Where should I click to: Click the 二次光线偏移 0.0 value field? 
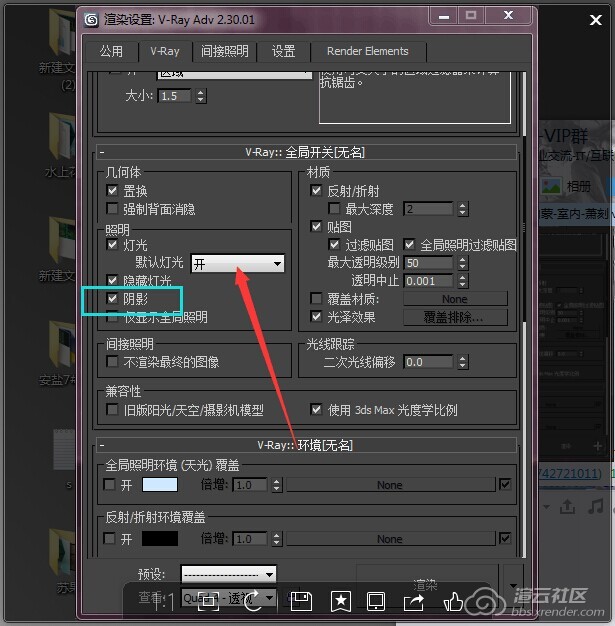point(429,362)
